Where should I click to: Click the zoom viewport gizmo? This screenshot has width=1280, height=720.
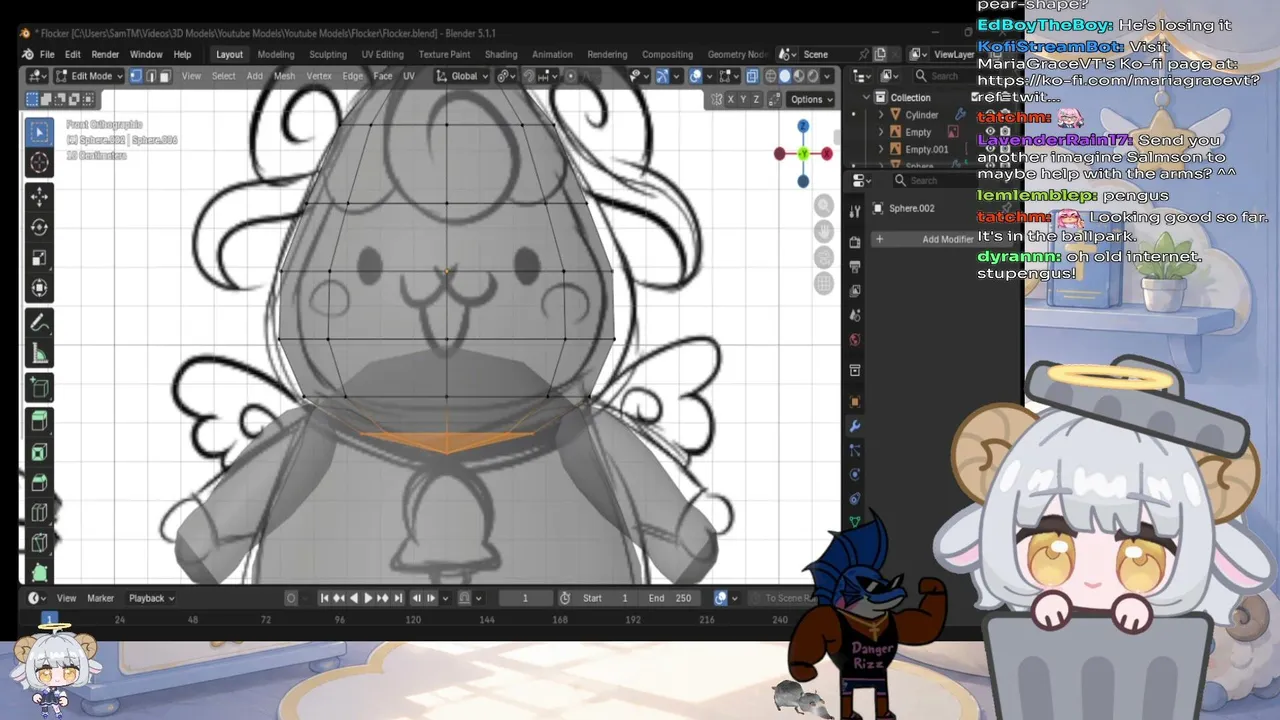click(x=824, y=205)
